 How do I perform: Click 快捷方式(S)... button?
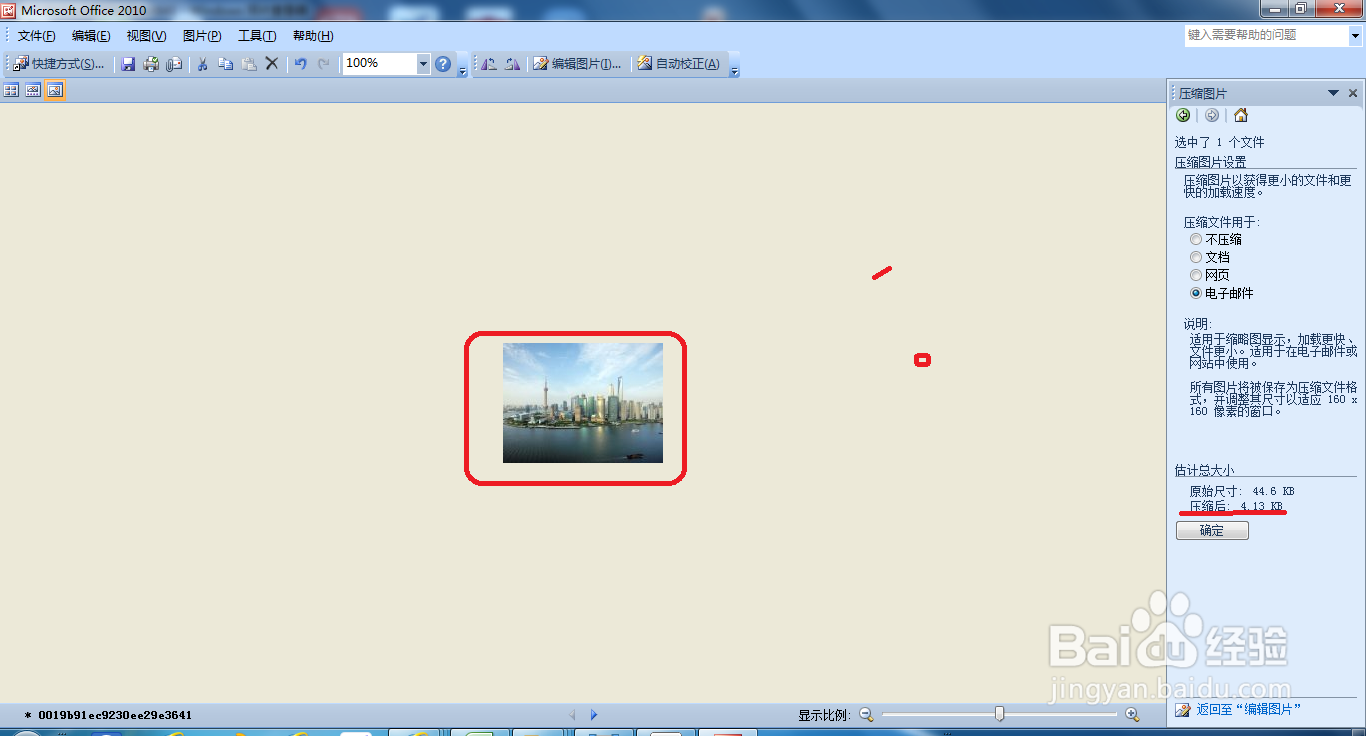click(x=59, y=64)
